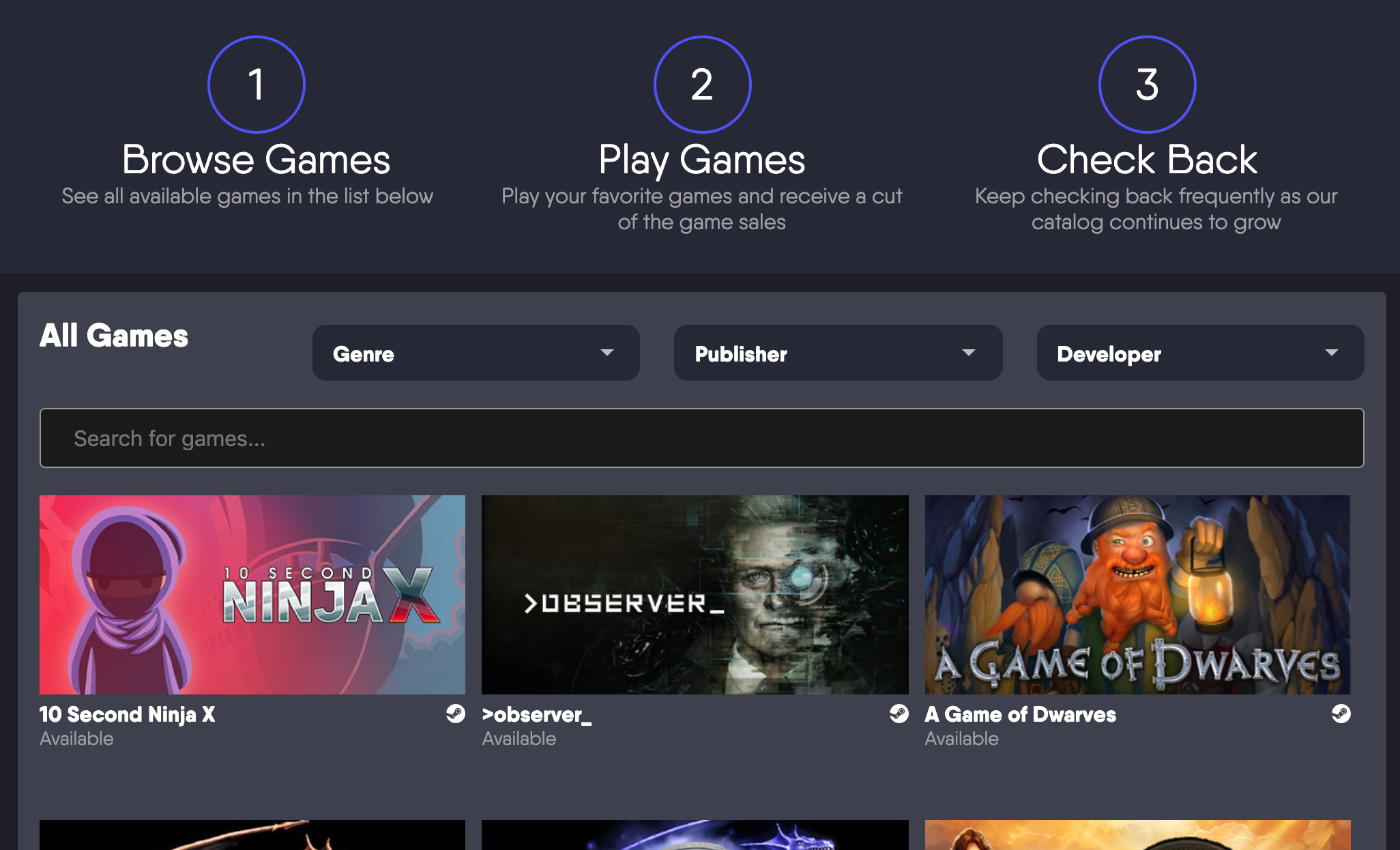The width and height of the screenshot is (1400, 850).
Task: Toggle availability on >observer_ listing
Action: 519,738
